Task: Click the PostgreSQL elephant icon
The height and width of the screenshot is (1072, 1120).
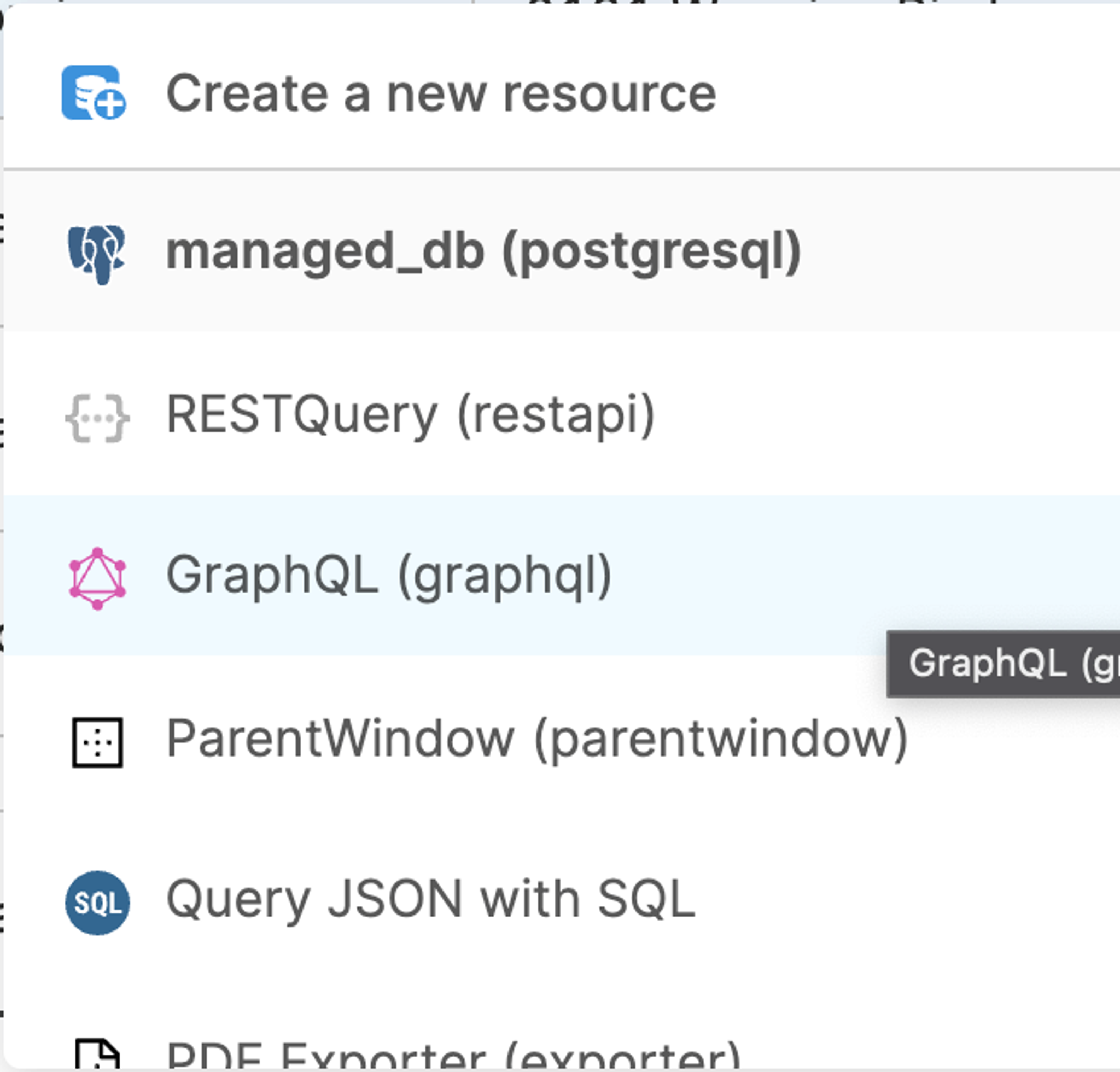Action: pos(97,254)
